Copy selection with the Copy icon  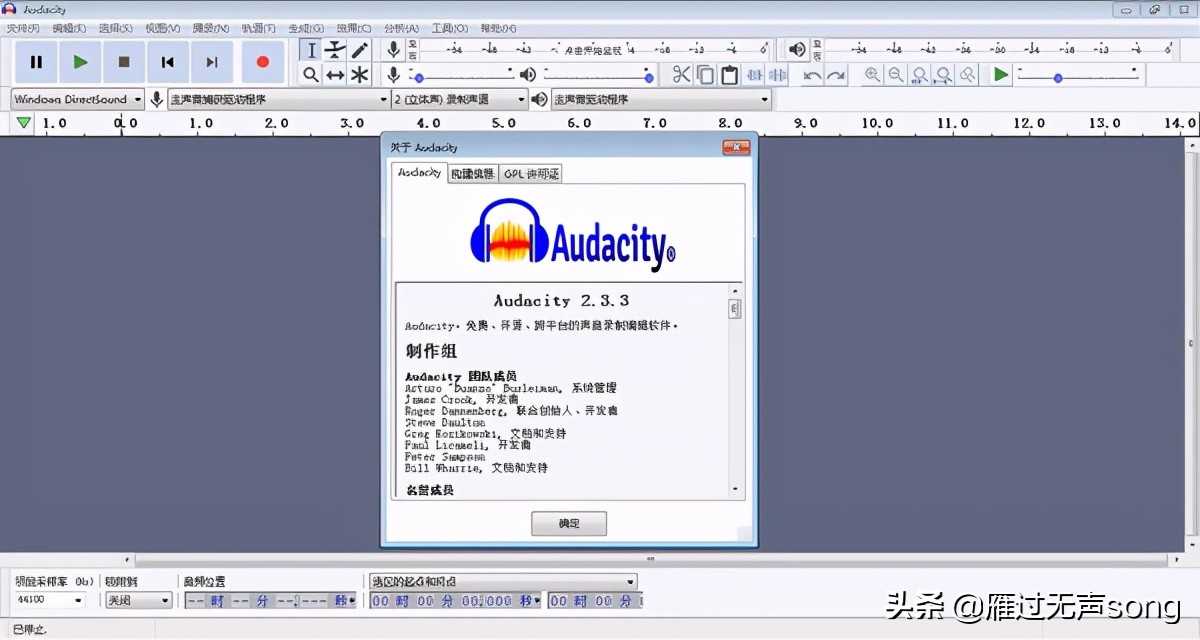coord(705,75)
